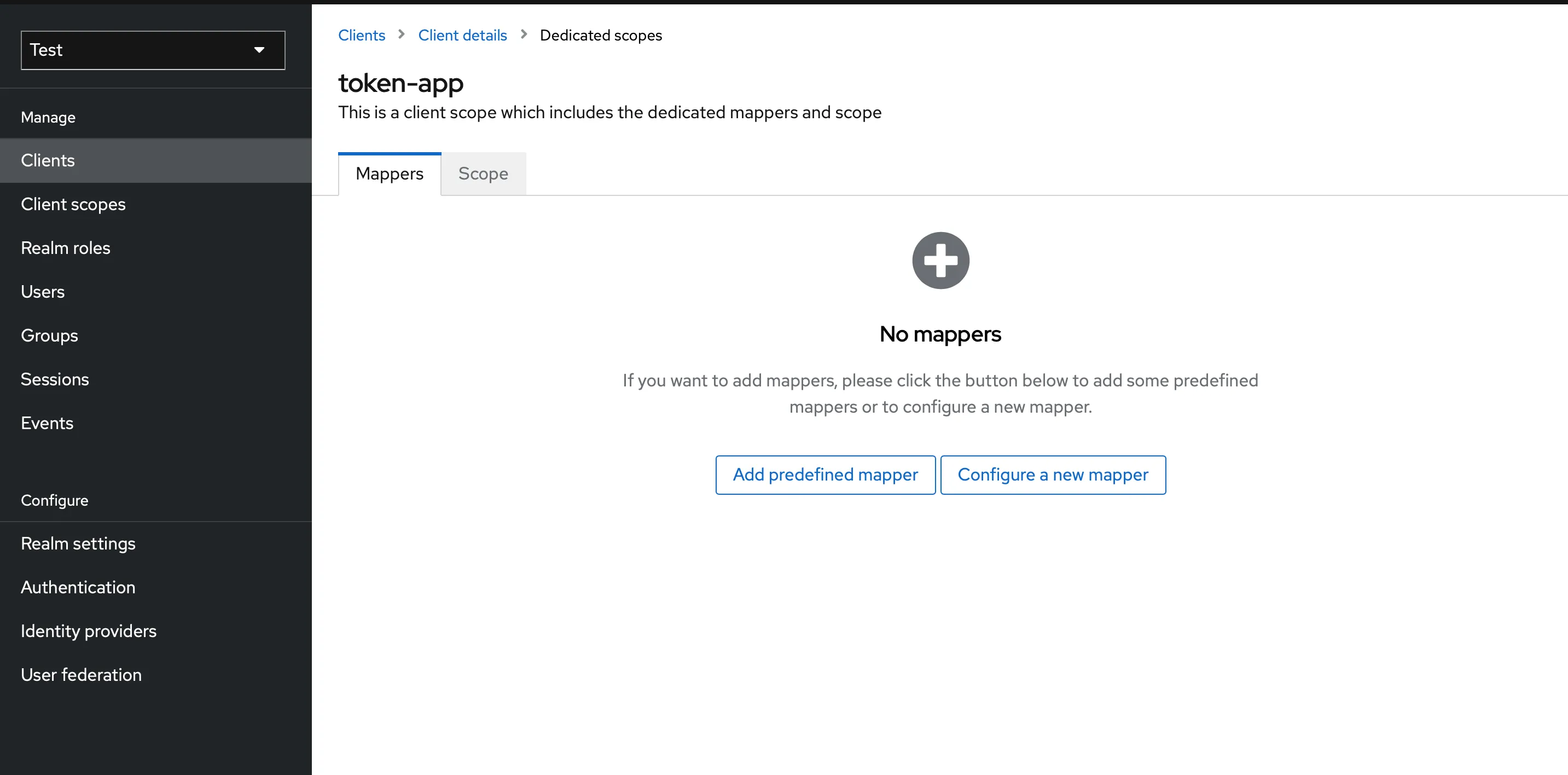Open Clients in sidebar navigation
This screenshot has width=1568, height=775.
tap(48, 161)
